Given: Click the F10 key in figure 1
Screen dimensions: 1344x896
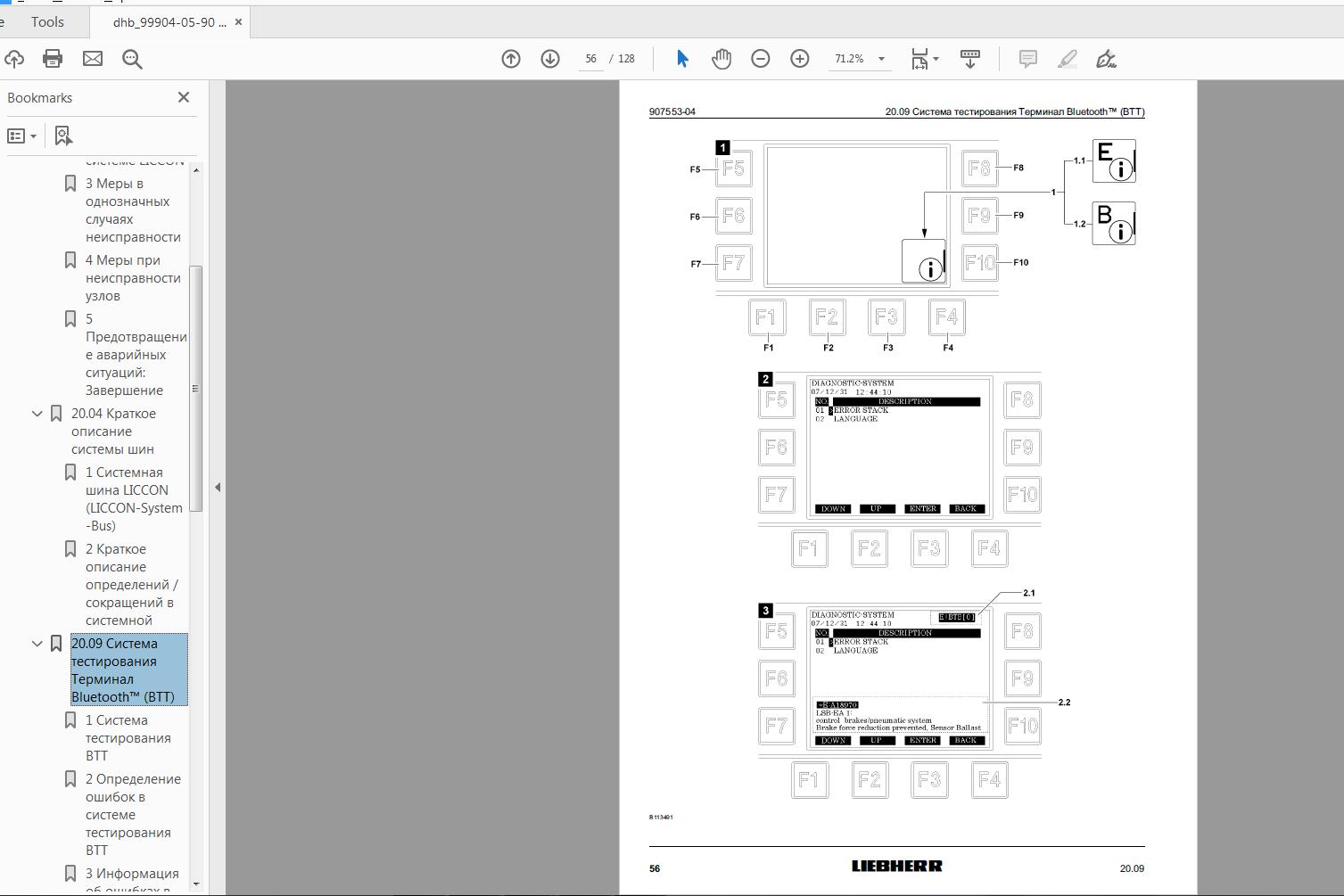Looking at the screenshot, I should pos(980,263).
